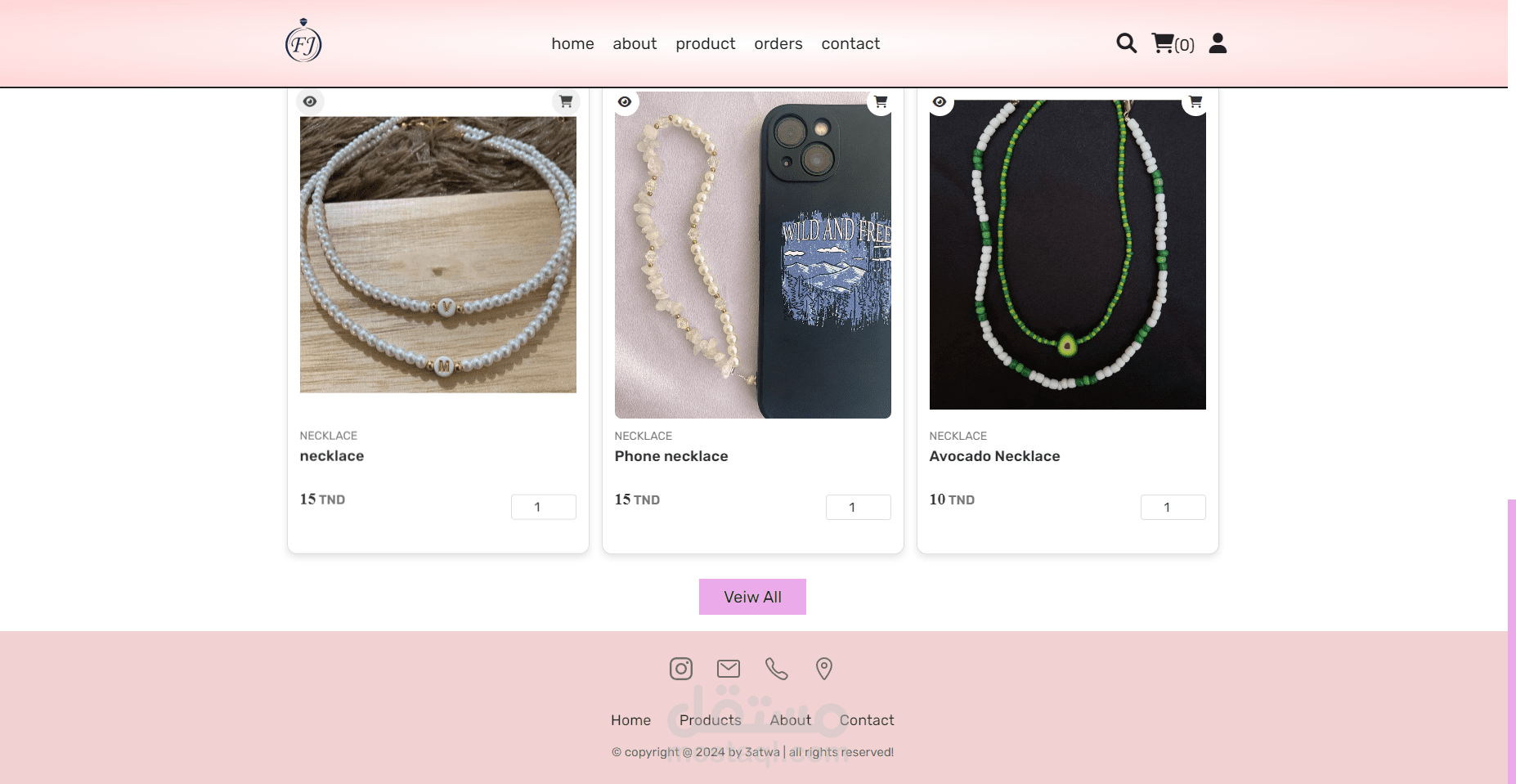Open orders in top navigation

coord(778,43)
